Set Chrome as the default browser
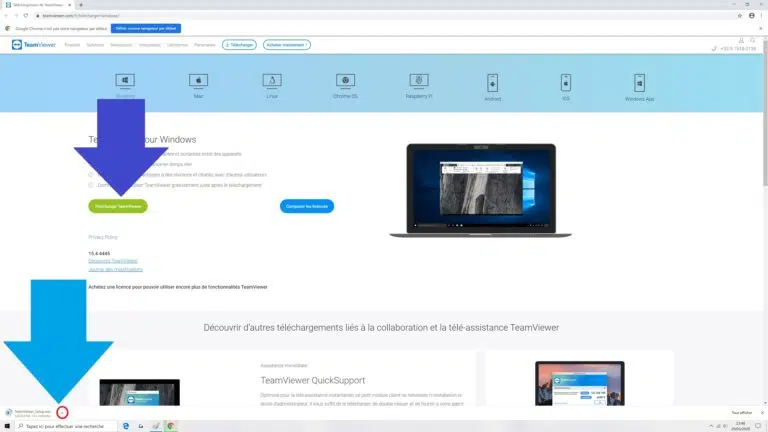768x432 pixels. [146, 28]
